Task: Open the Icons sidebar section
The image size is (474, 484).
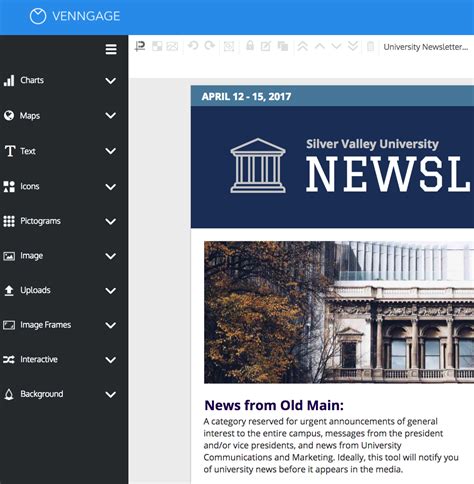Action: (30, 186)
